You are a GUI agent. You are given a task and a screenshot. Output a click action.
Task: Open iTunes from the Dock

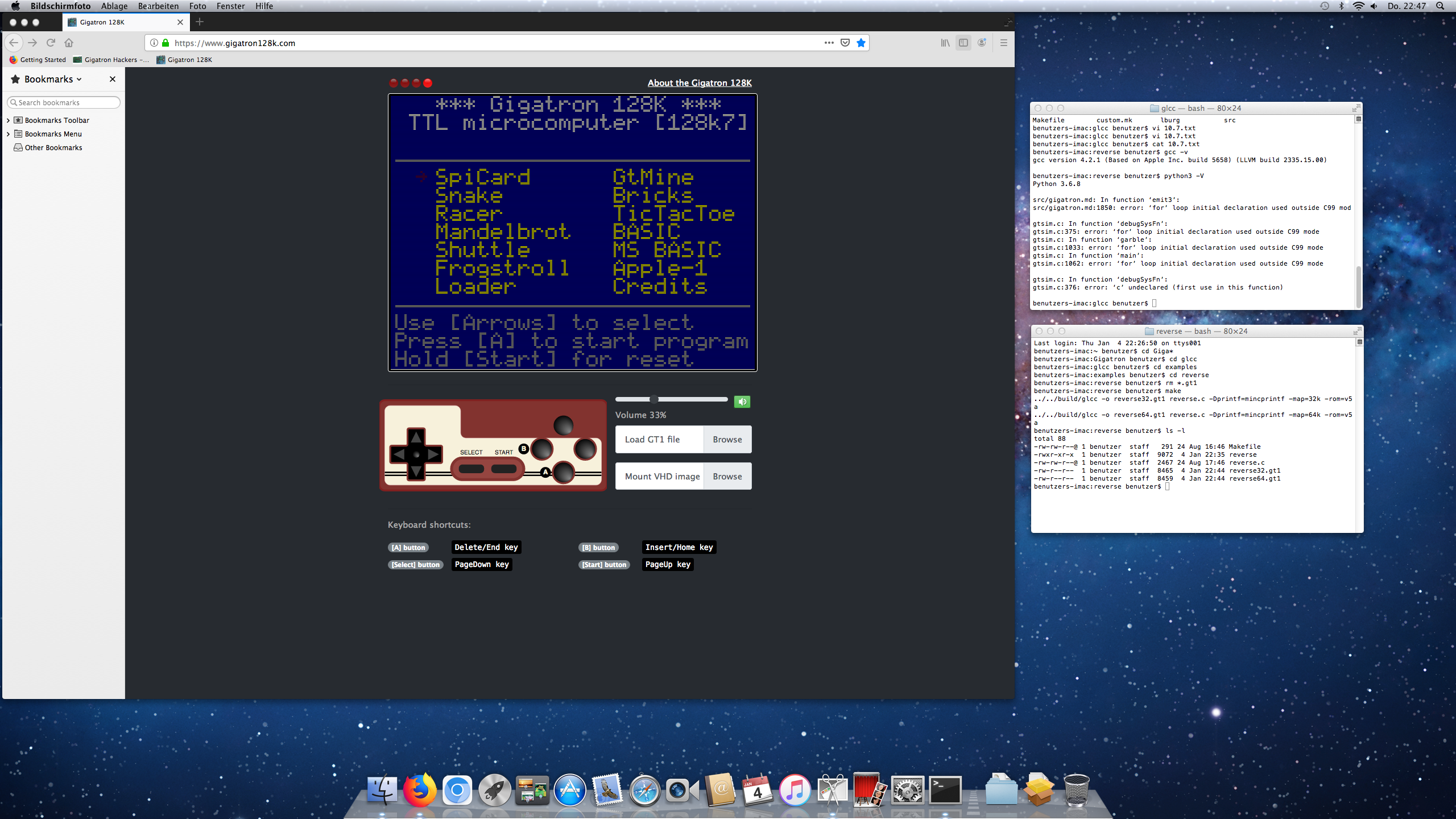(795, 790)
